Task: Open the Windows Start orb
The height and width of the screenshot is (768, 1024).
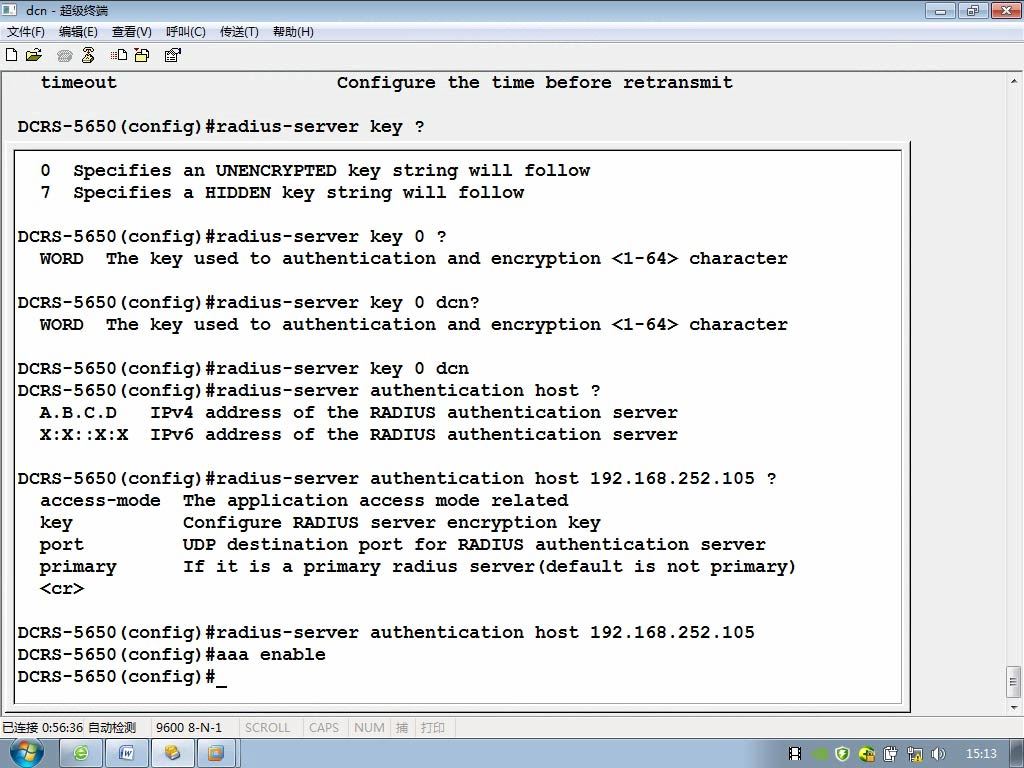Action: [25, 753]
